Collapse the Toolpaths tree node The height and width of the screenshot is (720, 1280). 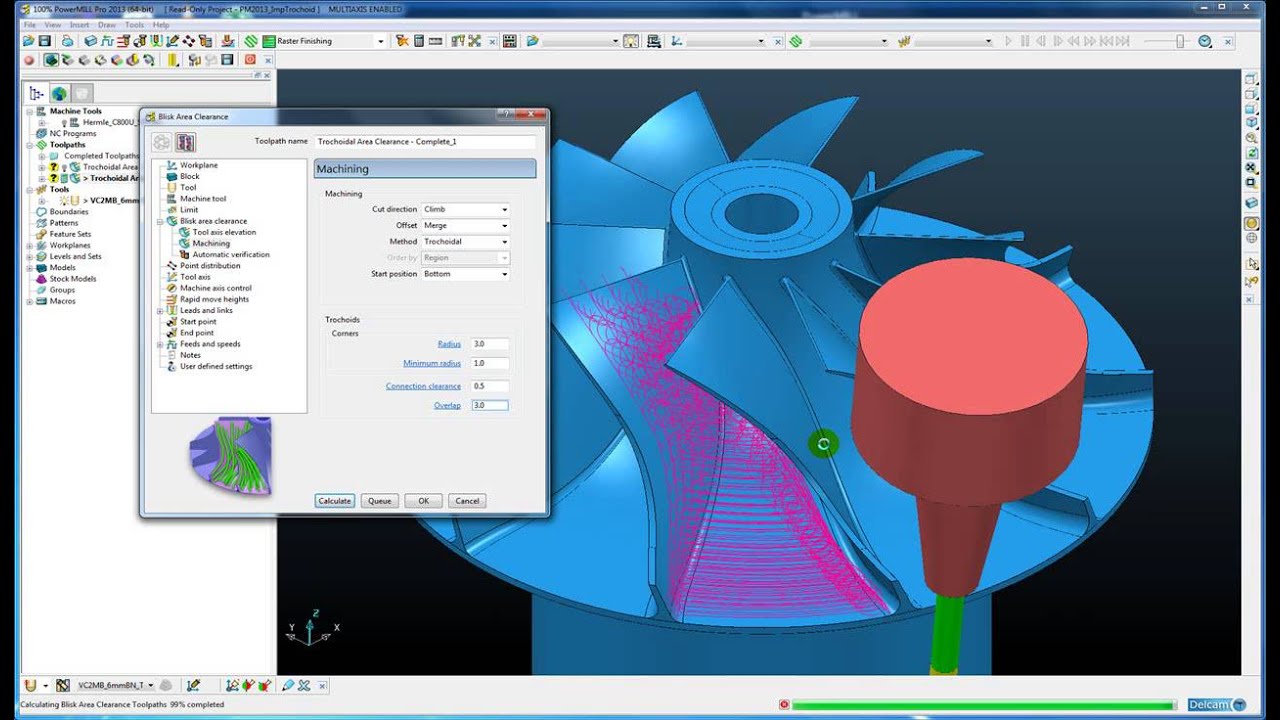(29, 145)
